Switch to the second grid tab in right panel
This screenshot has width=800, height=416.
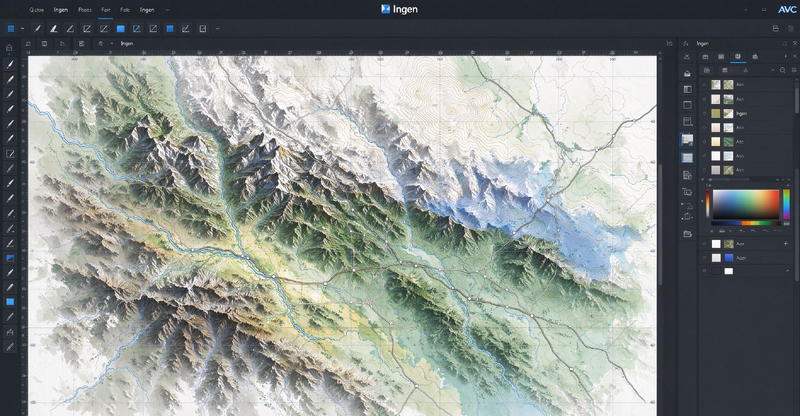point(721,57)
